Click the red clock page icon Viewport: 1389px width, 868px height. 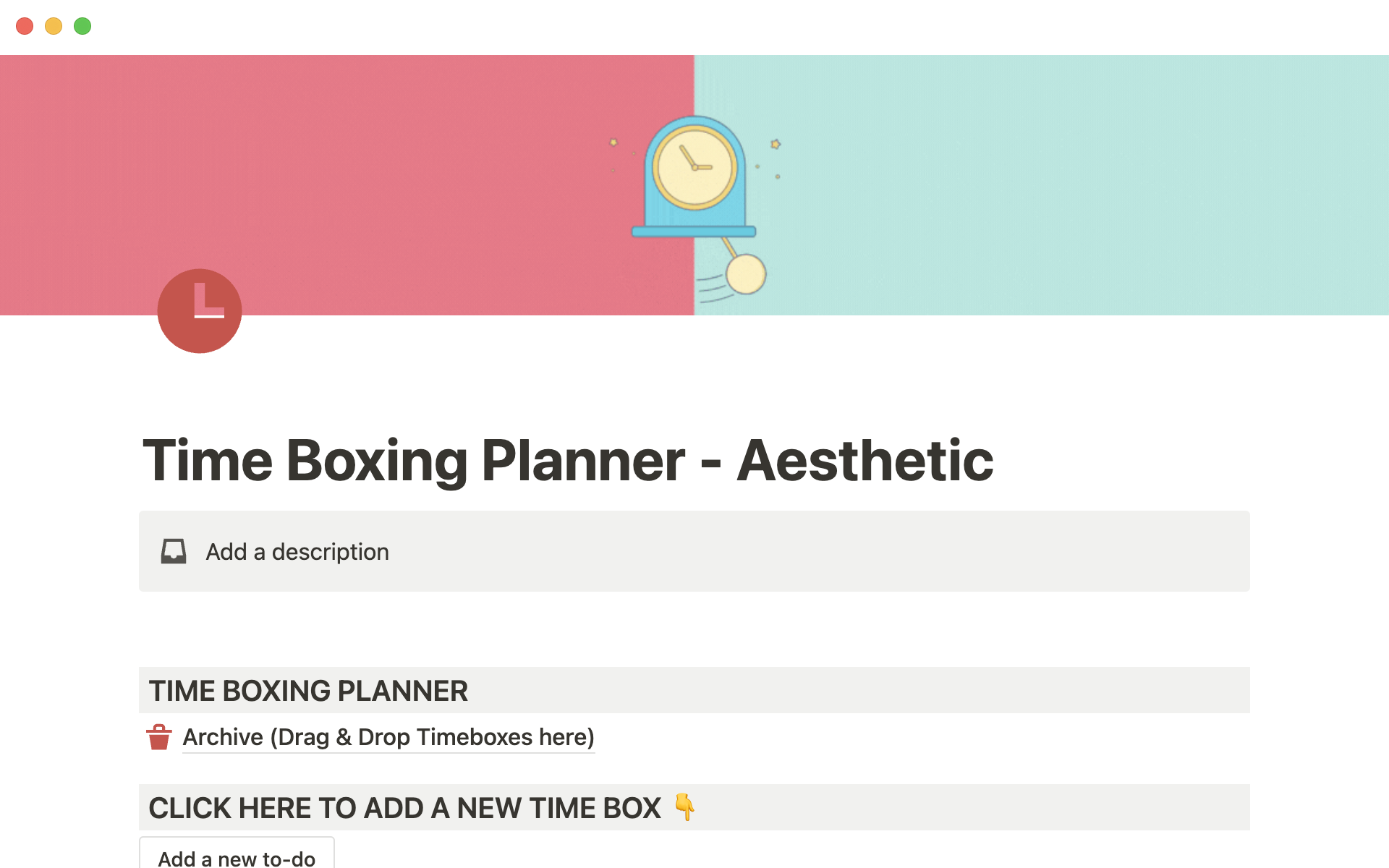[x=200, y=311]
